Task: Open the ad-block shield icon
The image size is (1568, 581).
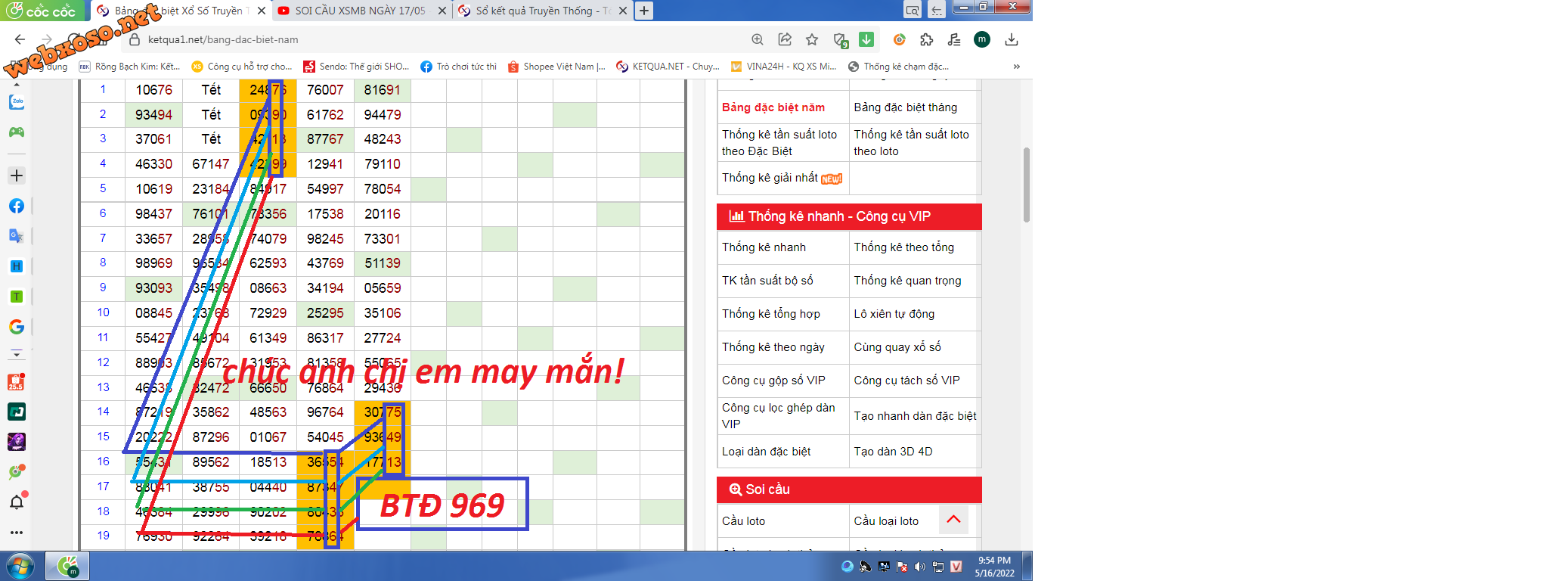Action: coord(840,40)
